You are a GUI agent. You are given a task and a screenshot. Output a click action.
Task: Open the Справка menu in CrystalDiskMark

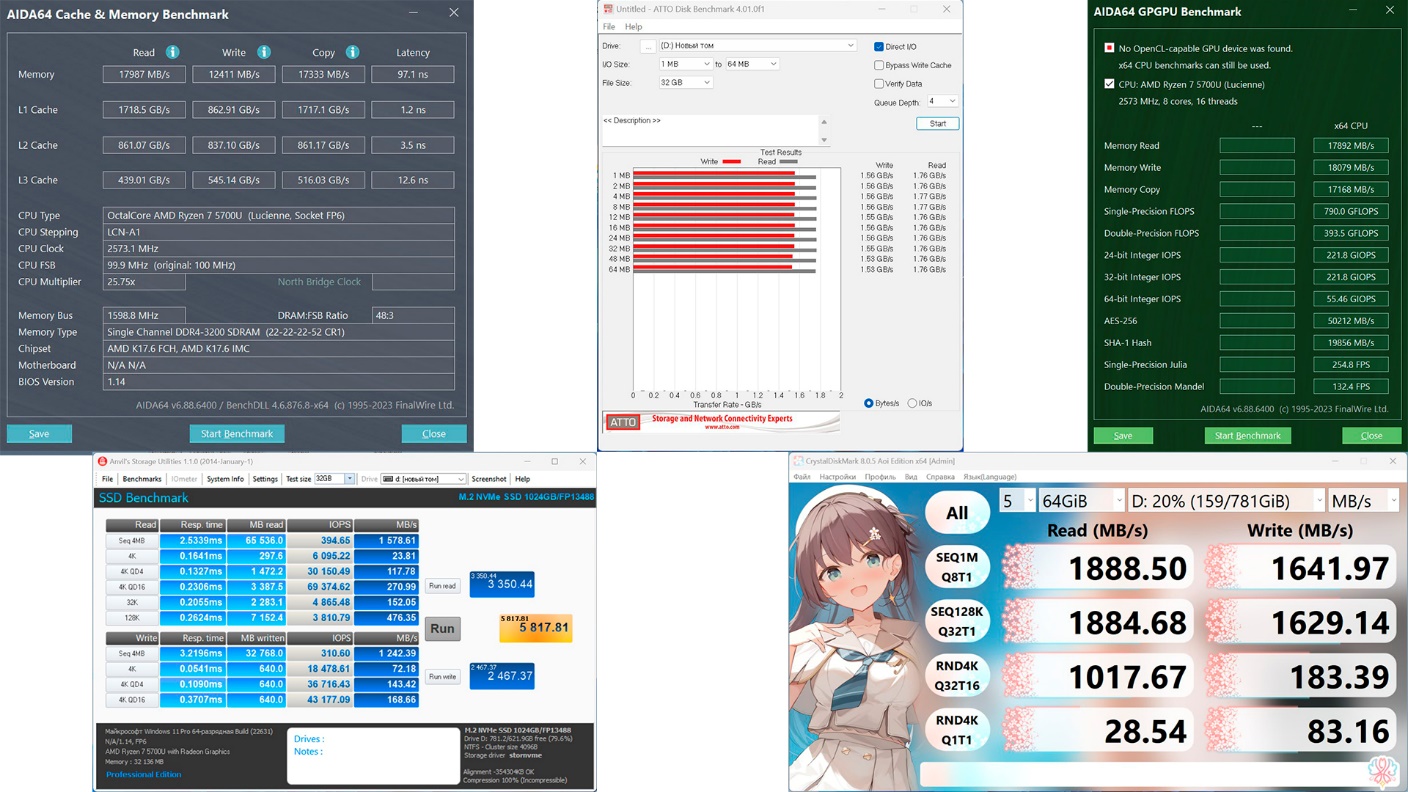click(940, 477)
